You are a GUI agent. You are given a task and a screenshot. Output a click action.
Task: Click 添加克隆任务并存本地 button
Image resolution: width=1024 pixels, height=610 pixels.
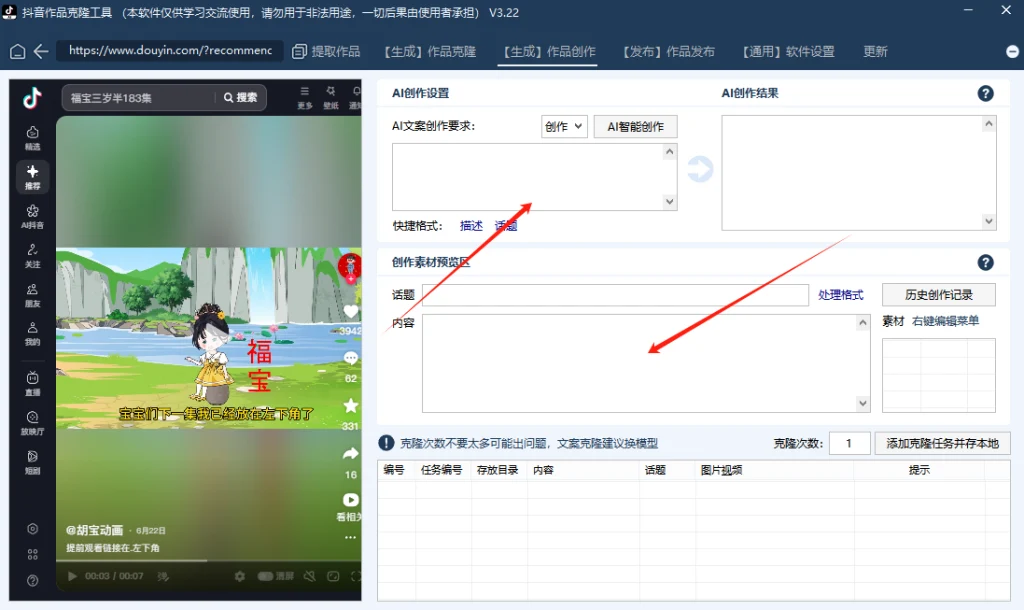point(942,443)
